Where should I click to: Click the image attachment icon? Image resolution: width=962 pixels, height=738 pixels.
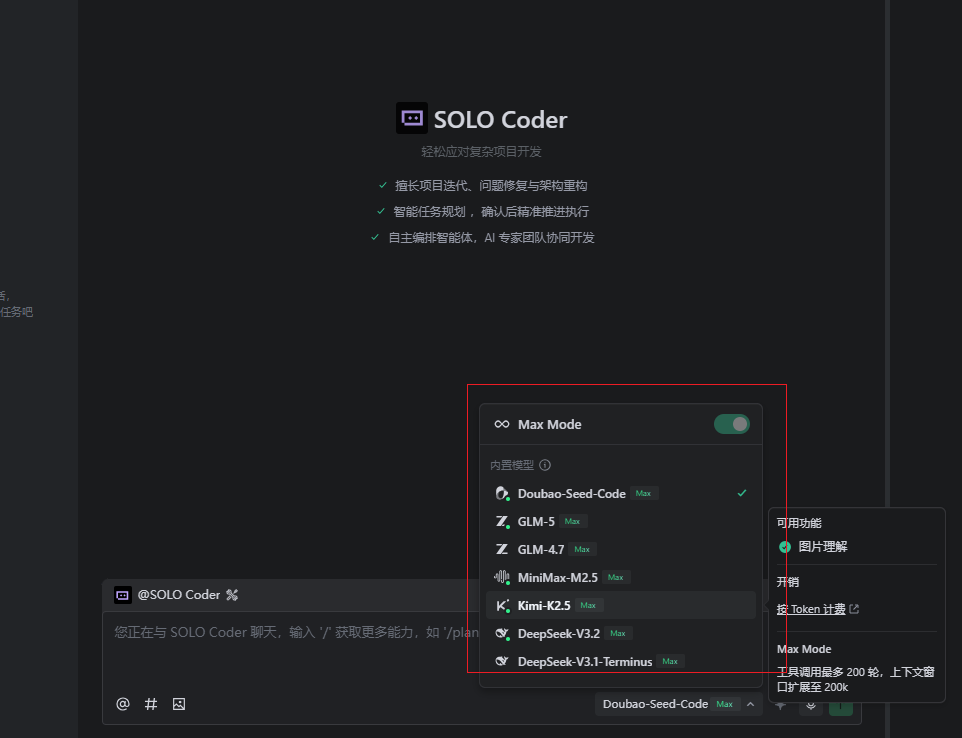tap(179, 704)
